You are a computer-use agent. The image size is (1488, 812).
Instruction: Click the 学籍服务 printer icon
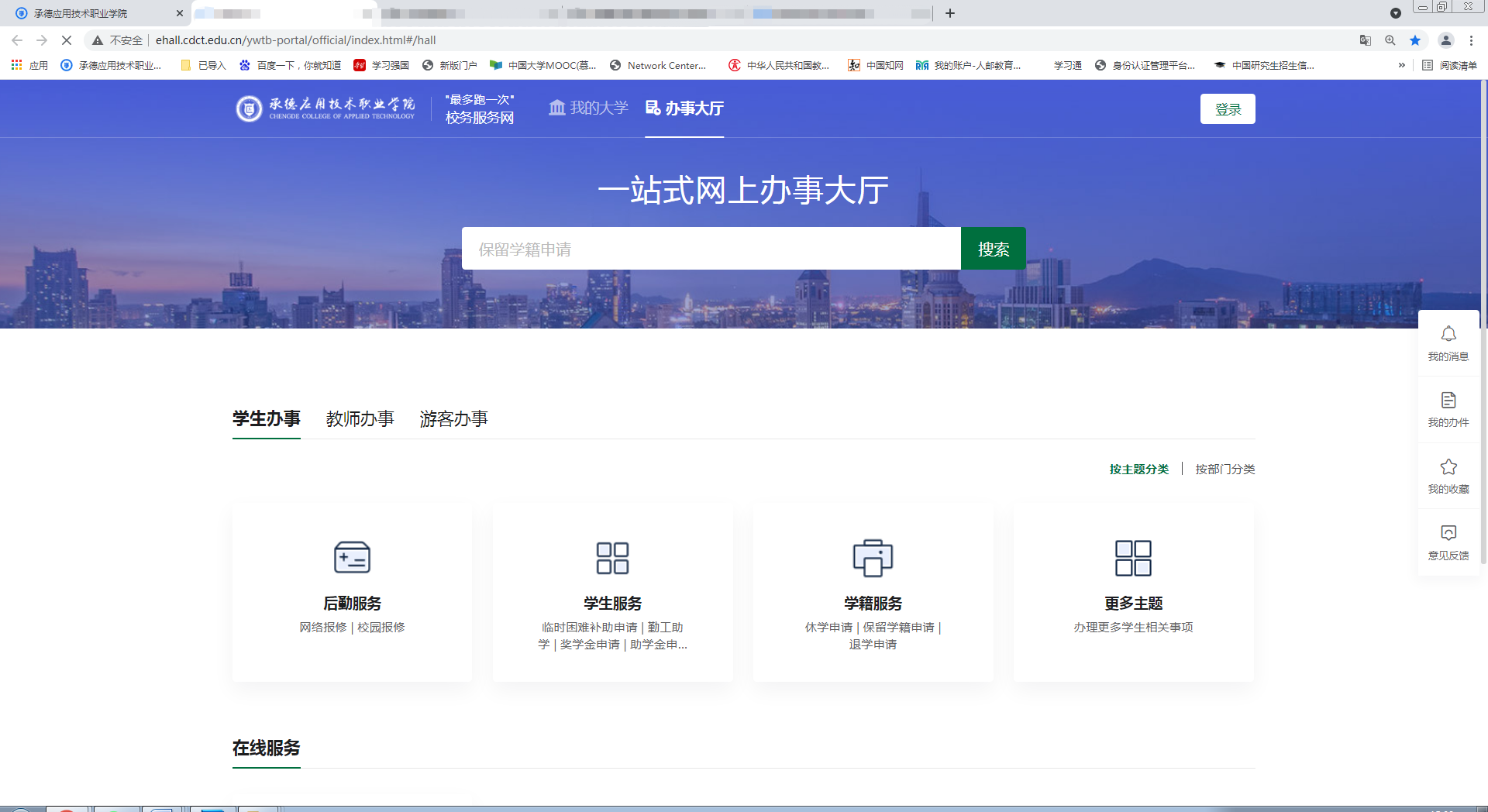(873, 558)
